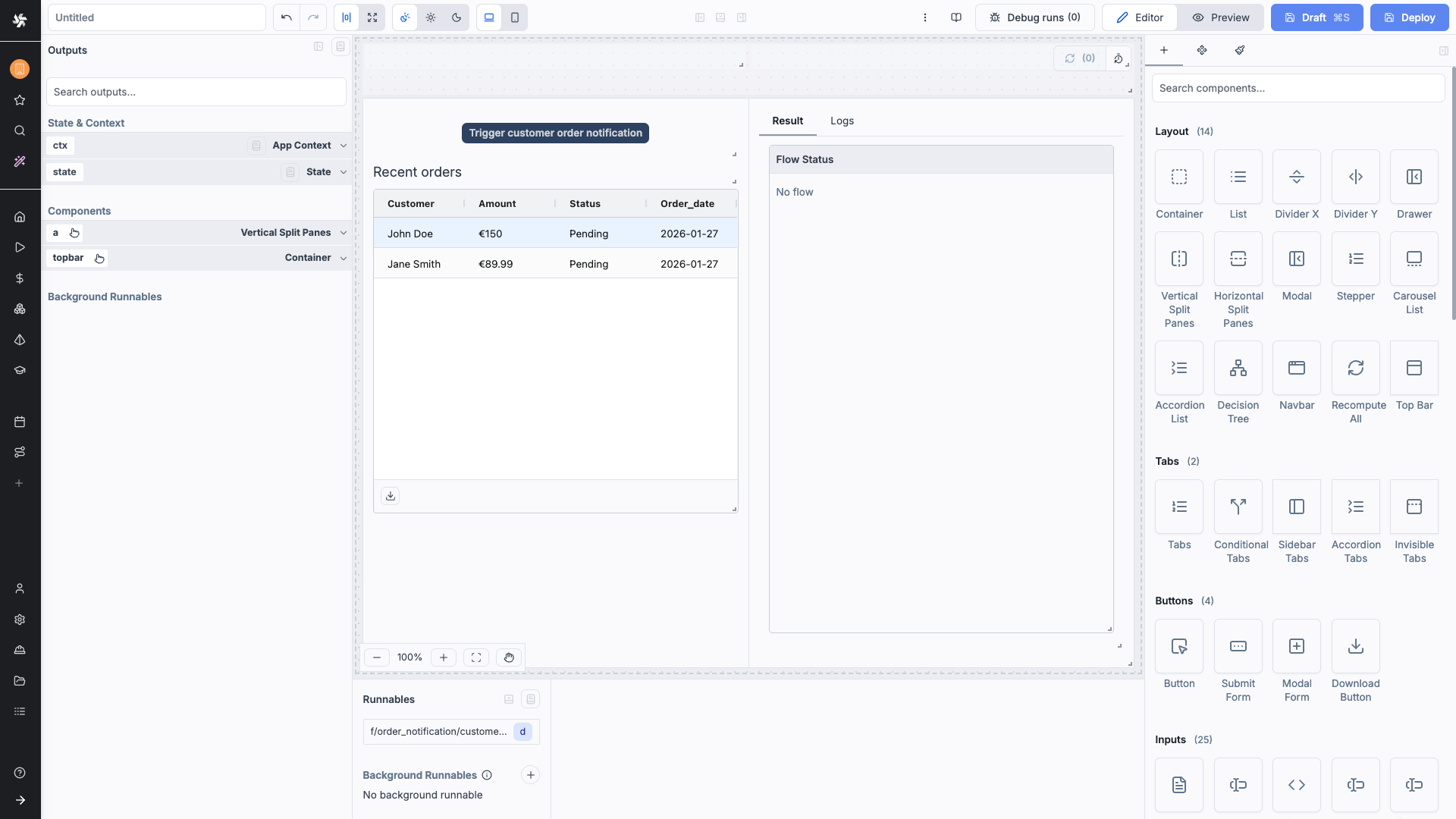1456x819 pixels.
Task: Pick the Conditional Tabs component icon
Action: point(1238,507)
